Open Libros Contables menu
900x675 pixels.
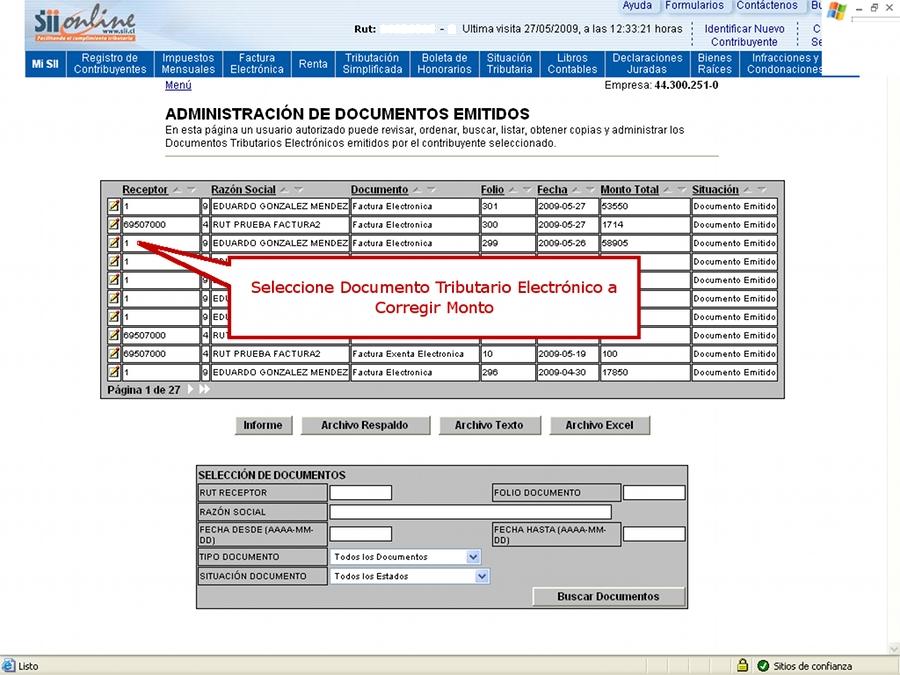572,64
